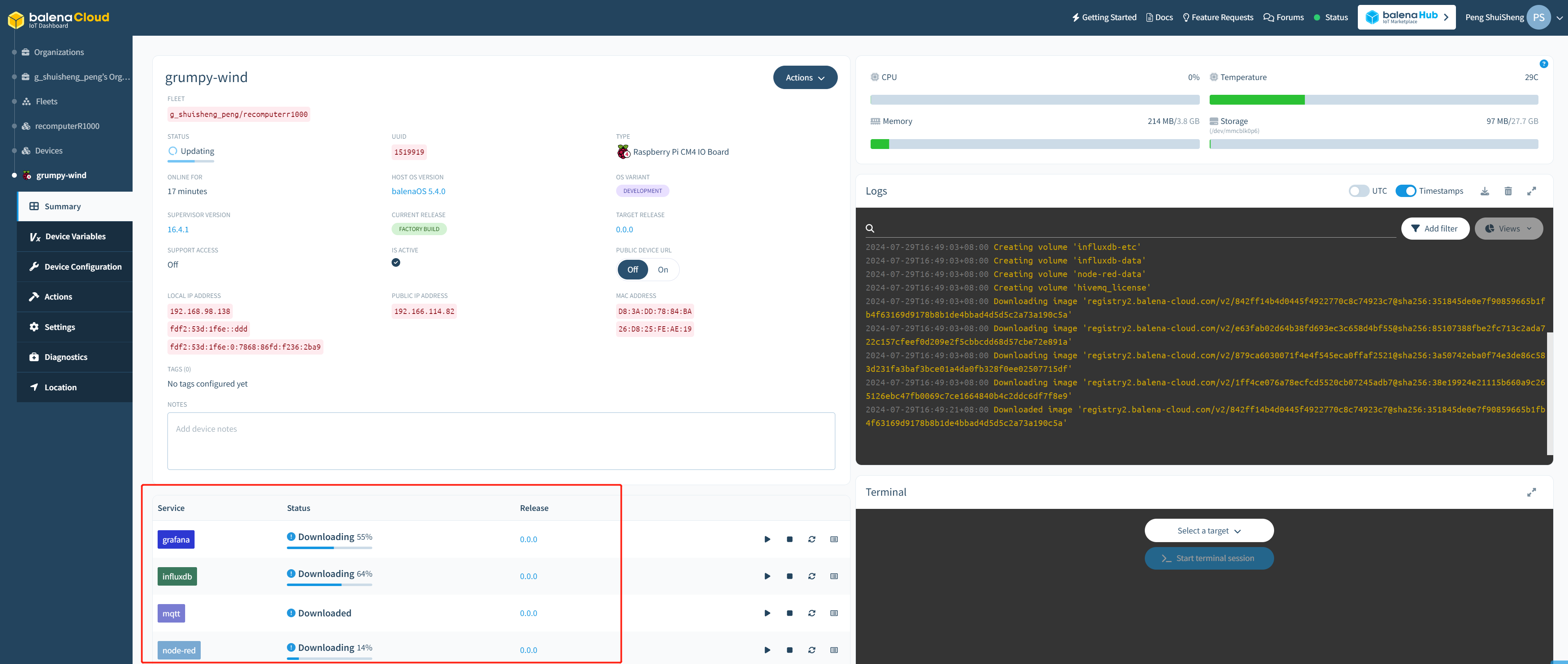The width and height of the screenshot is (1568, 664).
Task: Start the influxdb service
Action: [x=767, y=576]
